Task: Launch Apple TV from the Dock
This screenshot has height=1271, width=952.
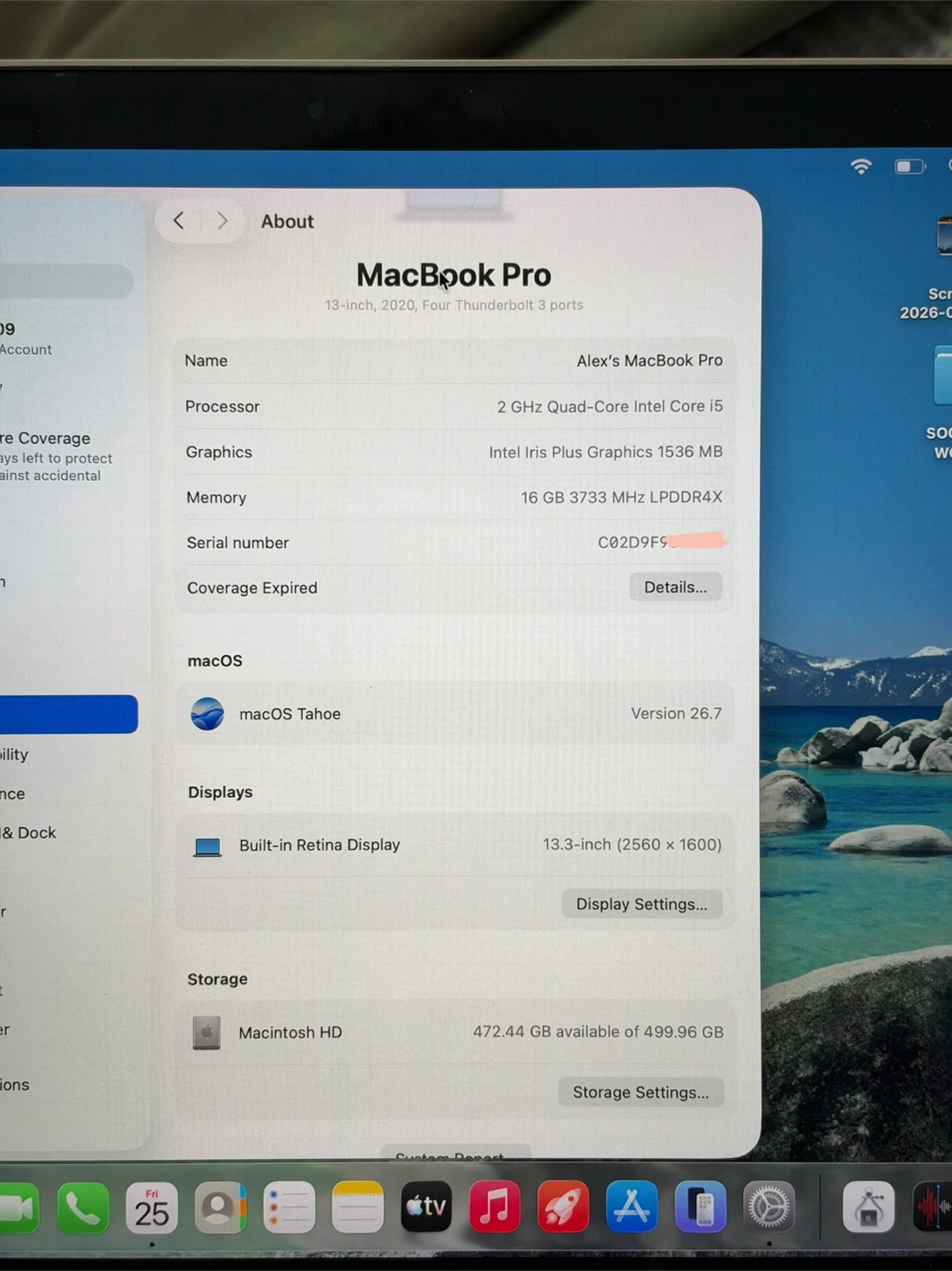Action: click(426, 1207)
